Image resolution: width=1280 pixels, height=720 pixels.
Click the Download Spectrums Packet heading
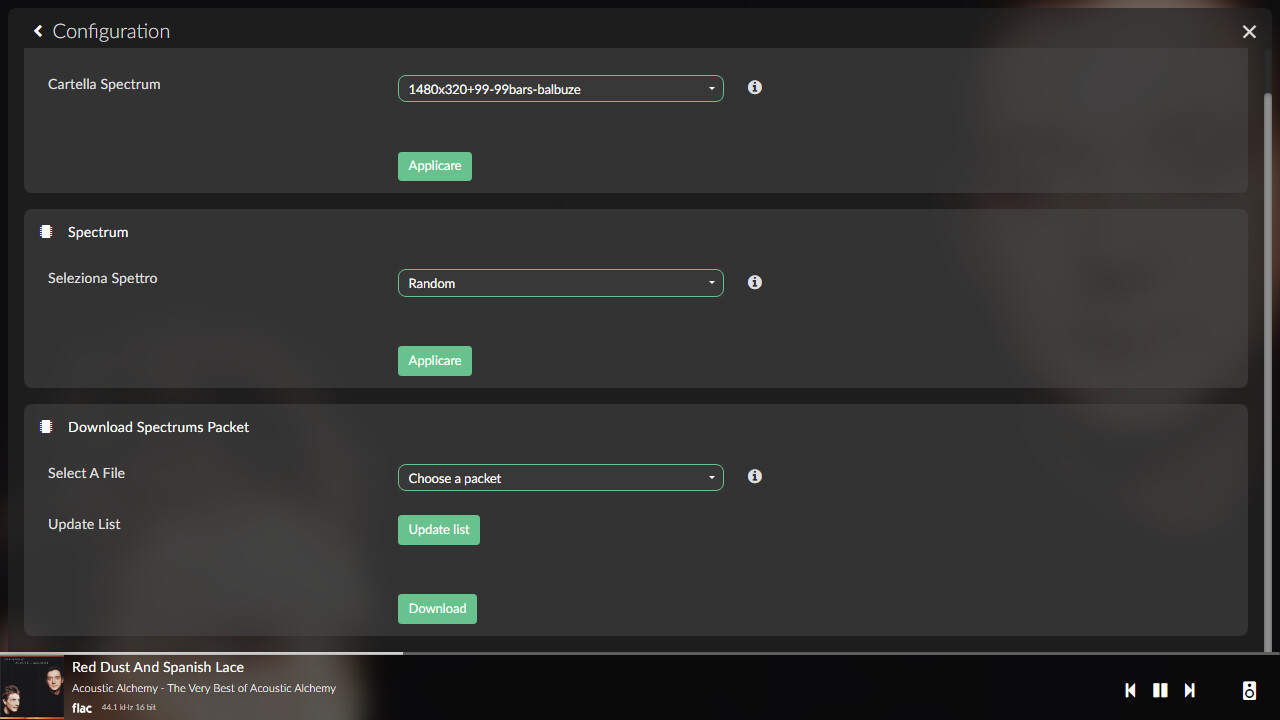[x=158, y=427]
